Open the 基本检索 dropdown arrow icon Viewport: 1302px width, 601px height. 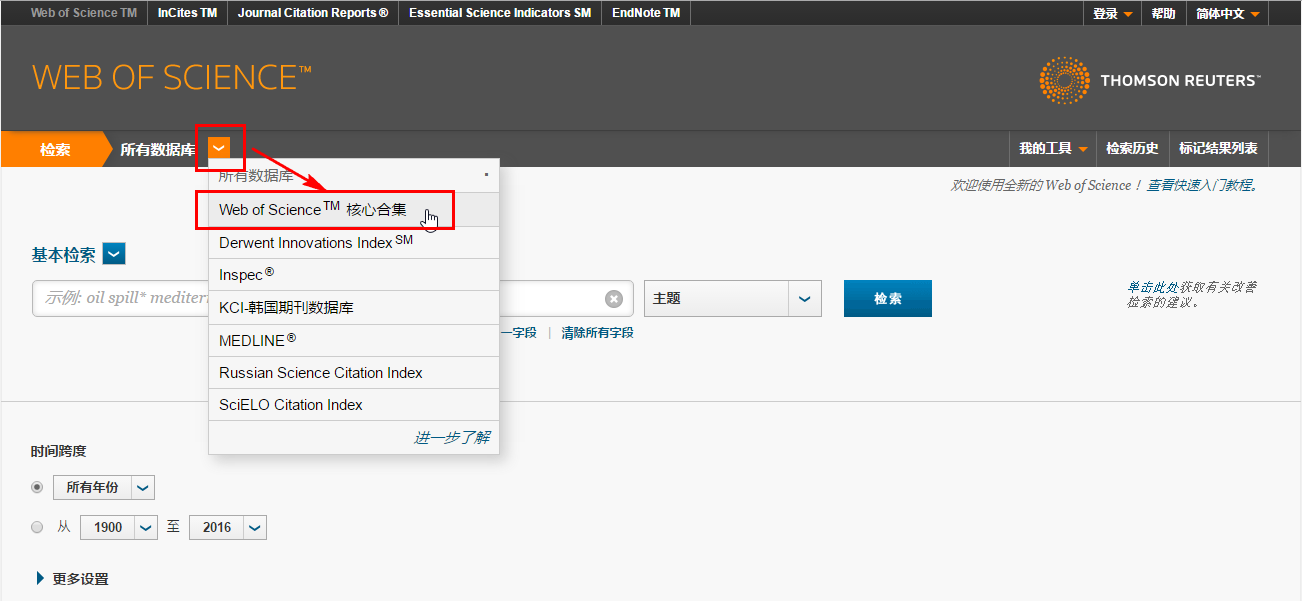click(113, 253)
